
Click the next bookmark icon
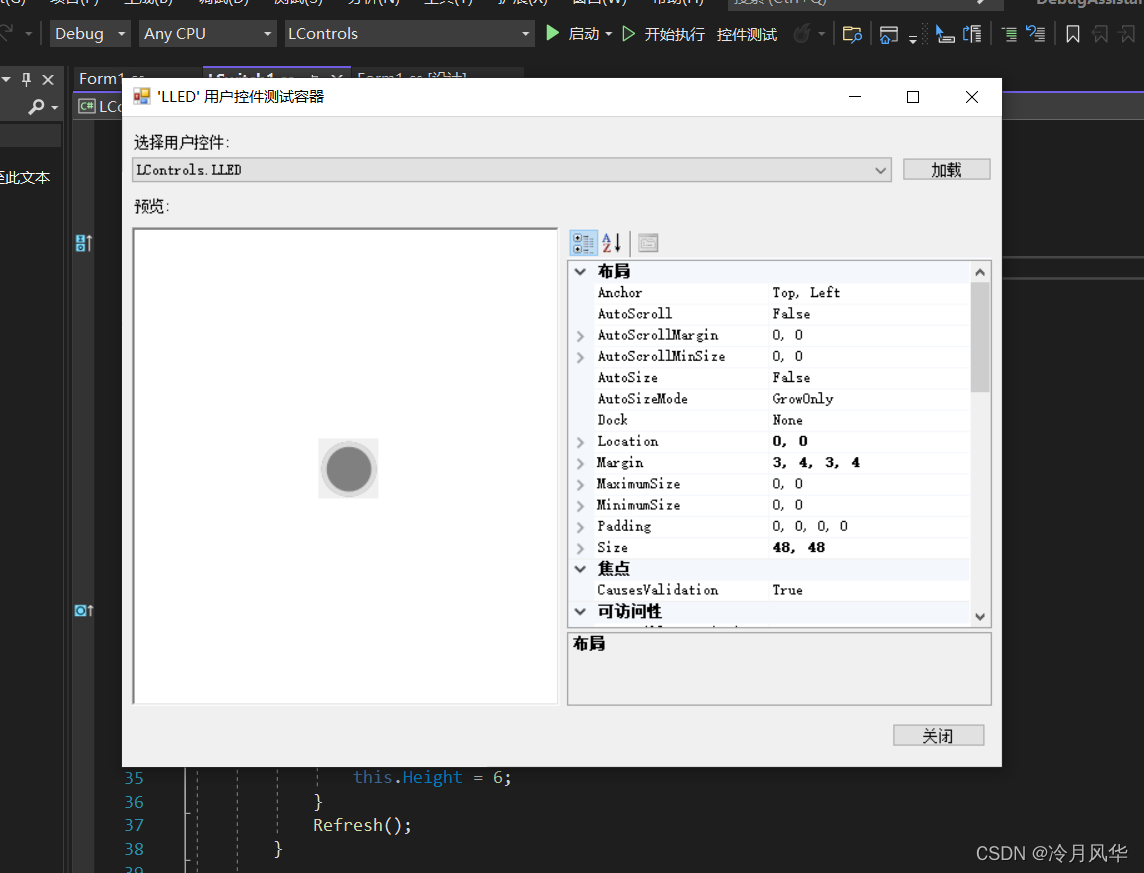pyautogui.click(x=1127, y=34)
